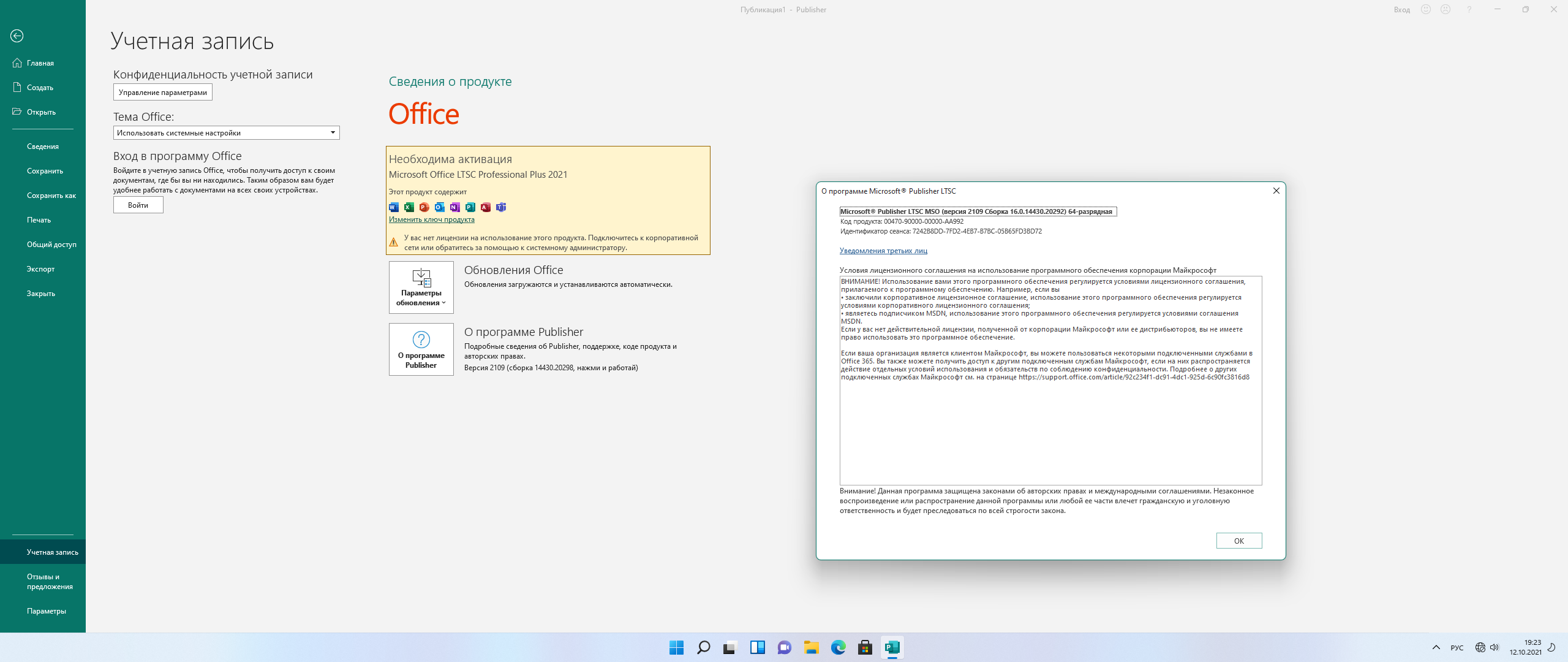Click the Outlook icon in product list

440,207
